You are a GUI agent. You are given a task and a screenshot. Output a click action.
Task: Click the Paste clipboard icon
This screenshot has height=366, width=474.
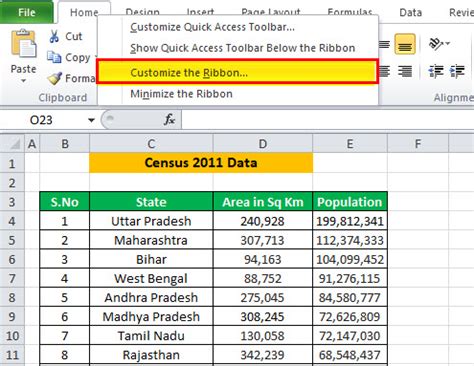coord(23,44)
